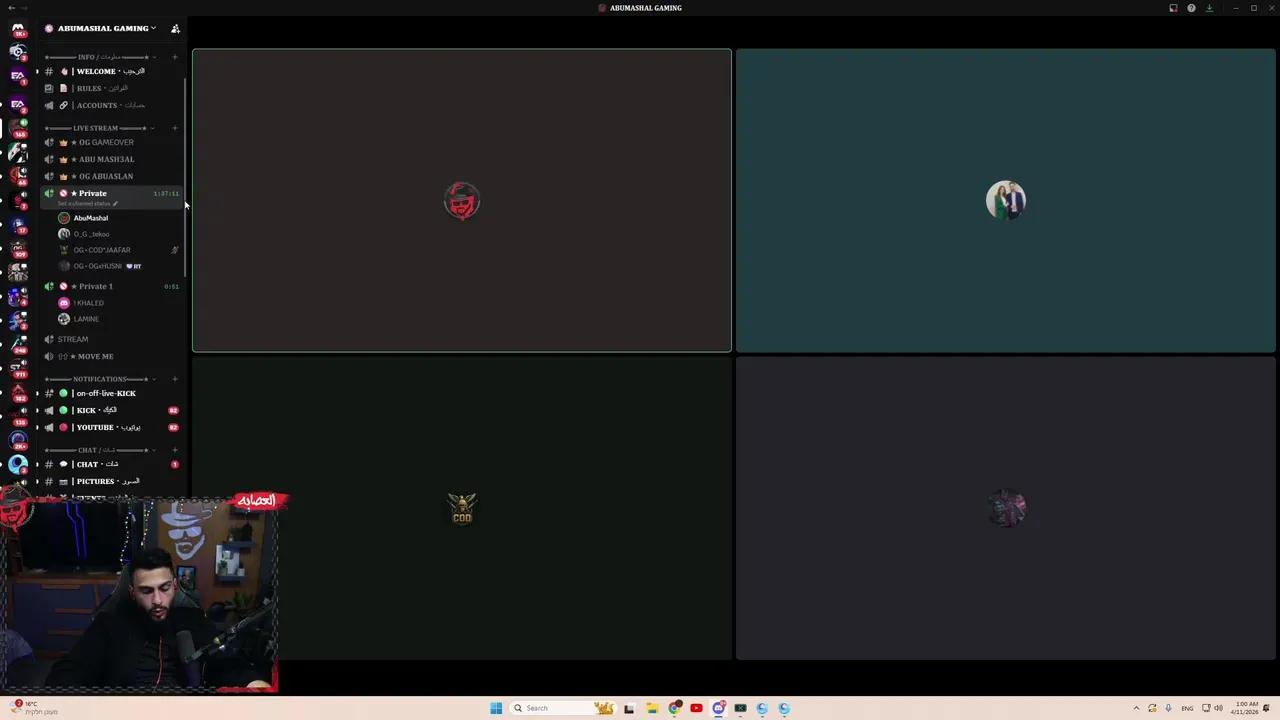Join the MOVE ME voice channel
1280x720 pixels.
111,356
